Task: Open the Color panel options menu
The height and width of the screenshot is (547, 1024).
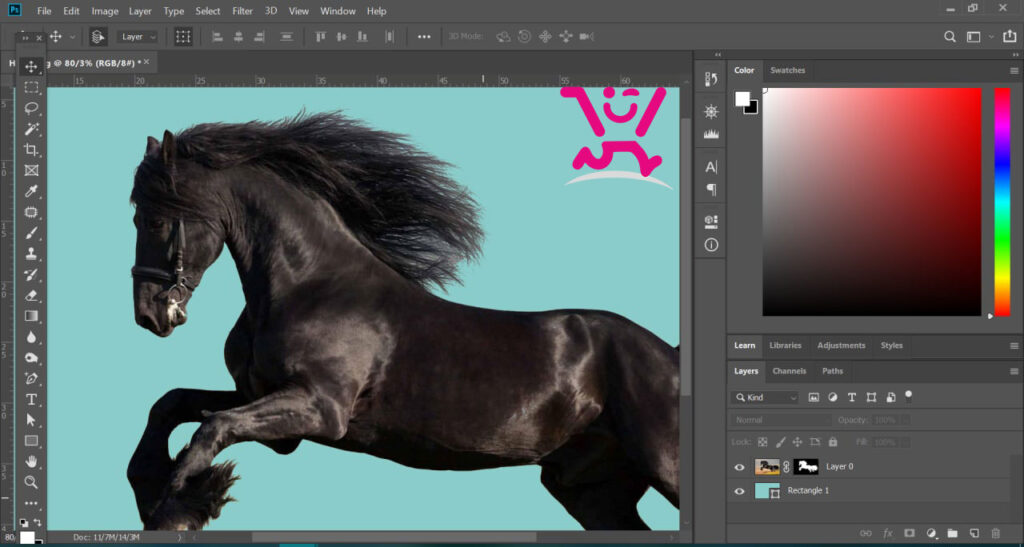Action: point(1014,70)
